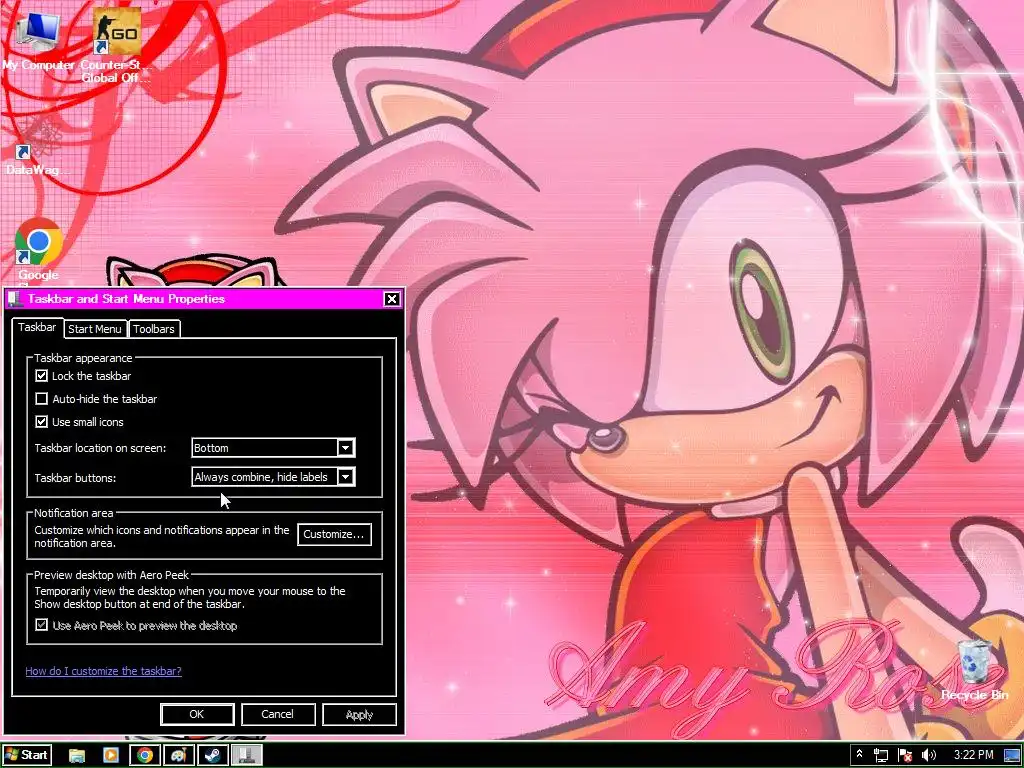Screen dimensions: 1024x768
Task: Switch to Steam on the taskbar
Action: coord(213,756)
